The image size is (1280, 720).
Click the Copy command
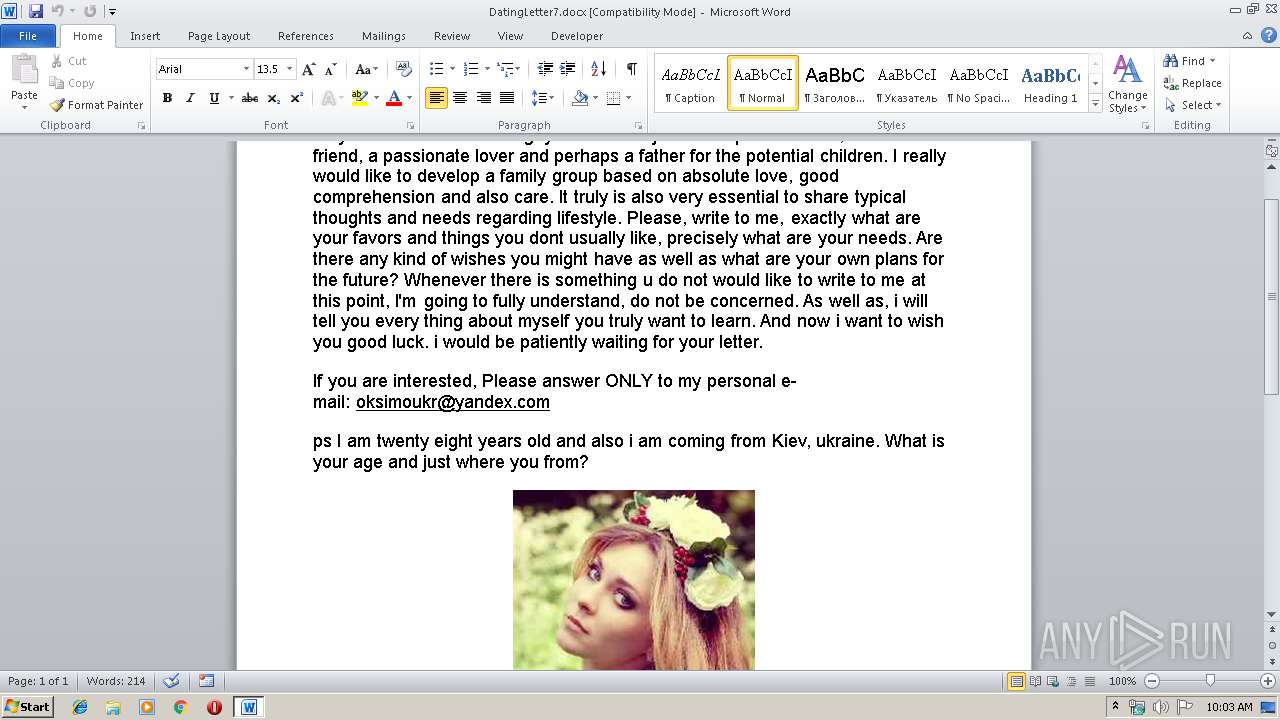click(x=72, y=83)
